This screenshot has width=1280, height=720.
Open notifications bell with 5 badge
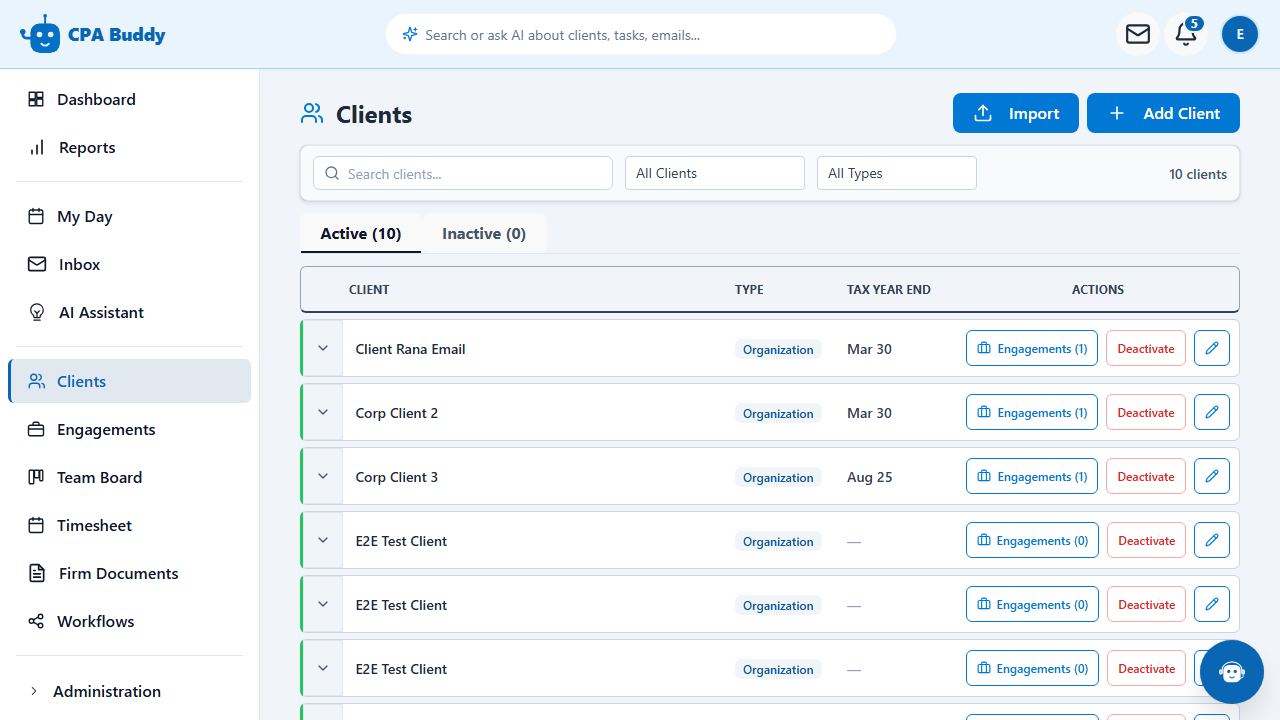[x=1186, y=34]
